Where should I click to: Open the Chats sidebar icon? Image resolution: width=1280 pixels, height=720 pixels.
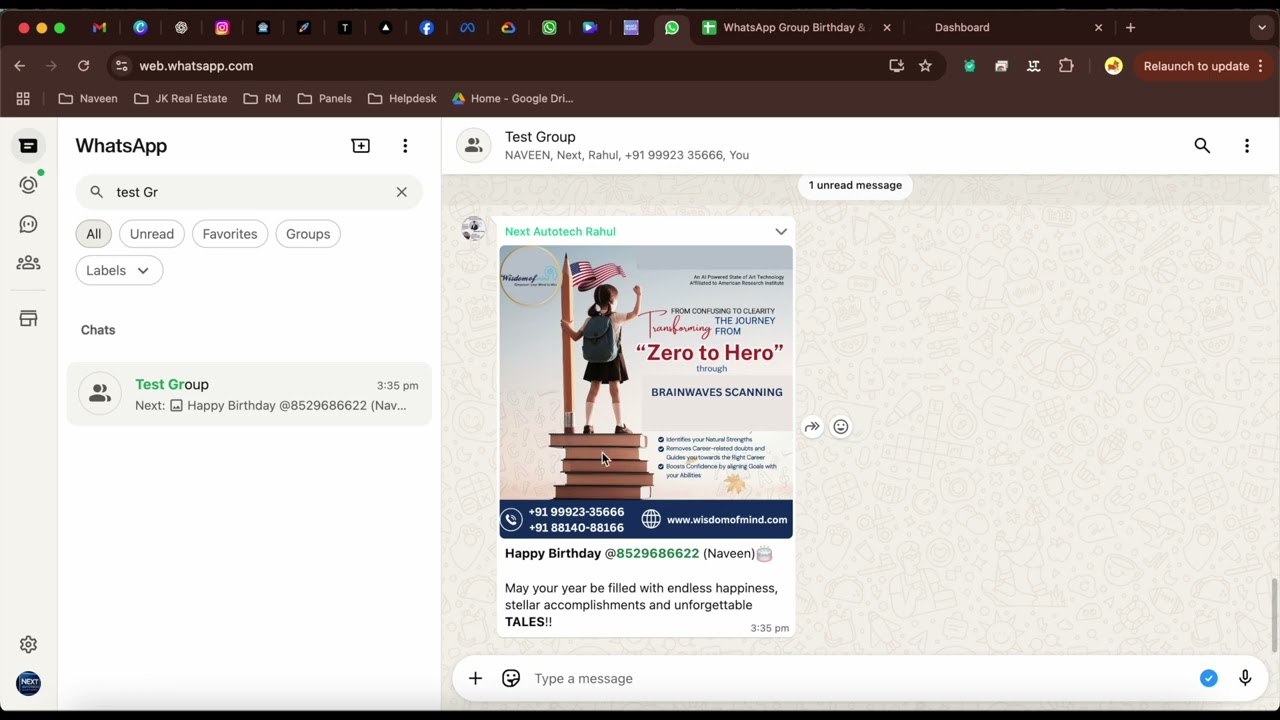[28, 146]
